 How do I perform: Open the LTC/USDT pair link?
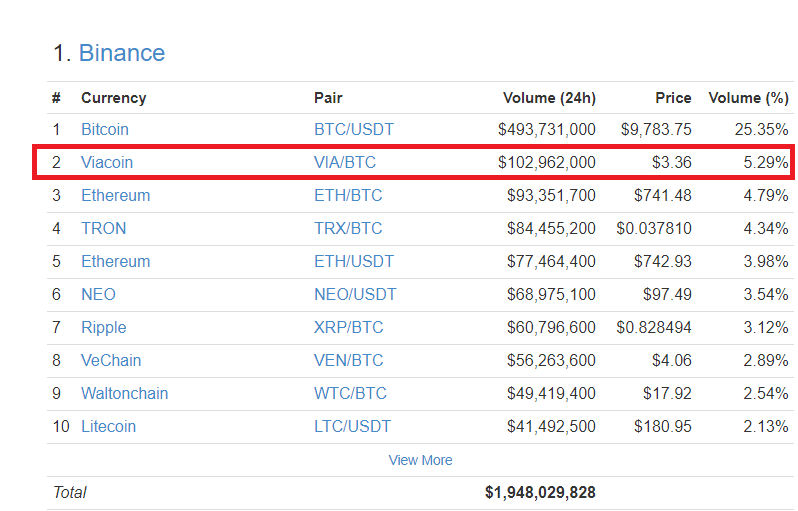tap(352, 426)
